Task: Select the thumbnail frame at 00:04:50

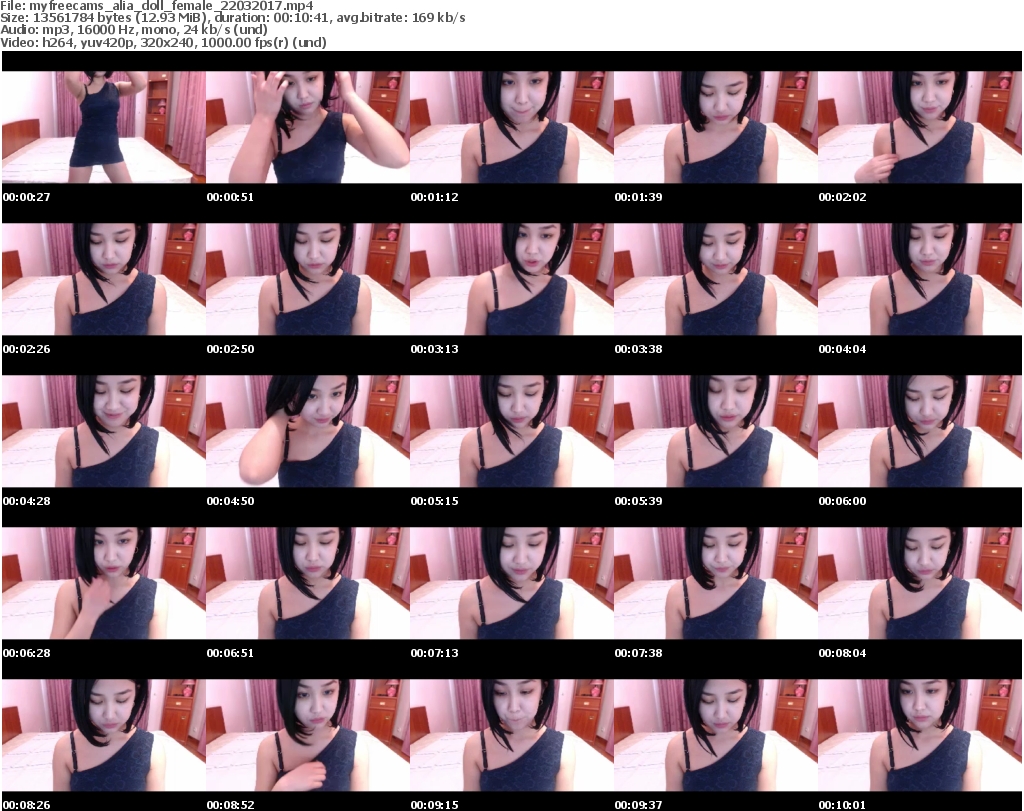Action: [308, 432]
